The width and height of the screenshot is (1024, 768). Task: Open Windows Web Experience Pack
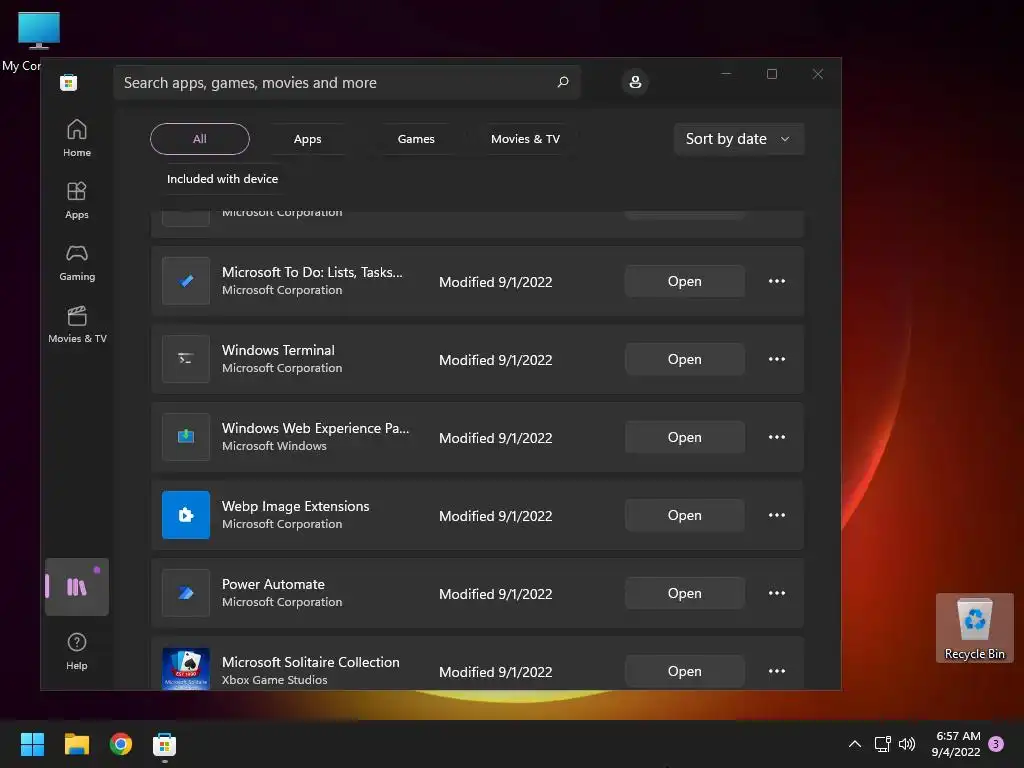click(x=684, y=438)
